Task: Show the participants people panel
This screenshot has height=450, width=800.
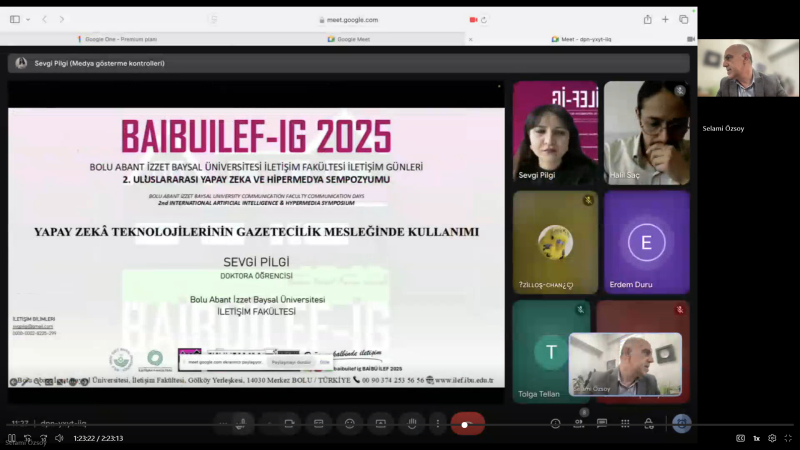Action: click(x=579, y=423)
